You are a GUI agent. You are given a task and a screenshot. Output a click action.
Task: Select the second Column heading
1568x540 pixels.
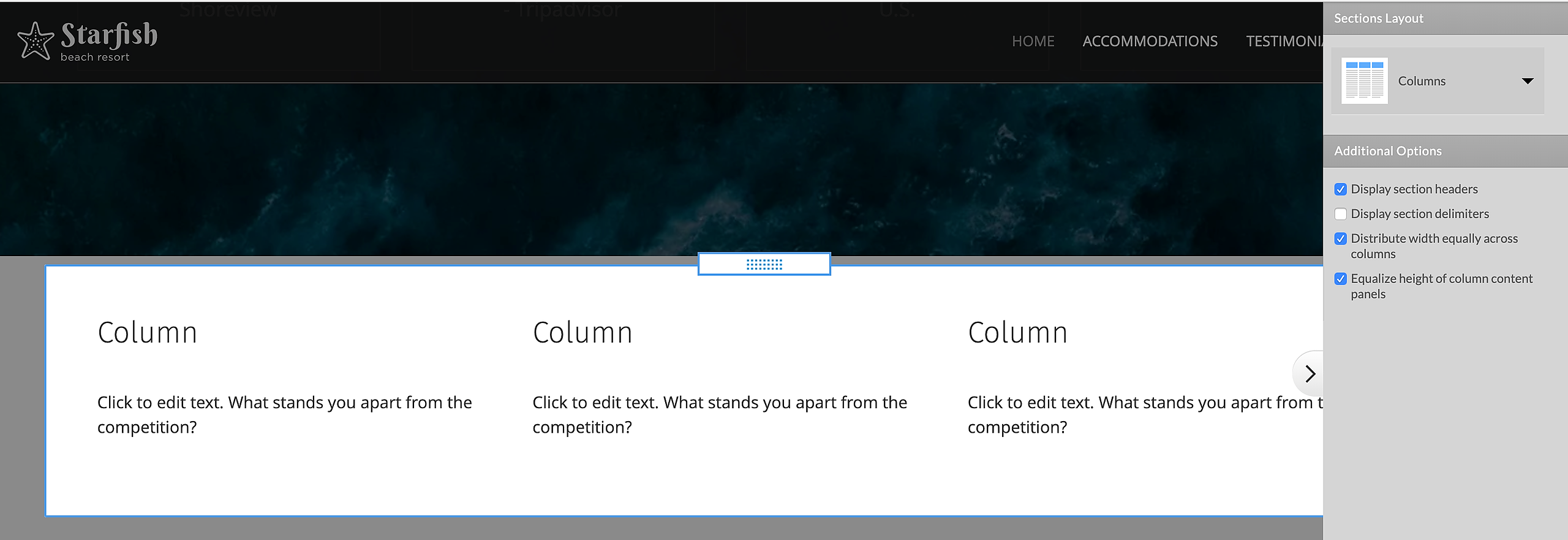[x=582, y=333]
